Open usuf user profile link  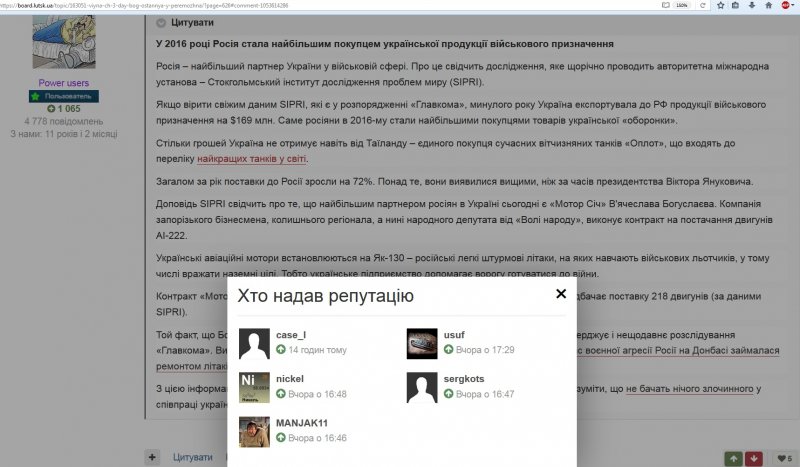coord(453,335)
